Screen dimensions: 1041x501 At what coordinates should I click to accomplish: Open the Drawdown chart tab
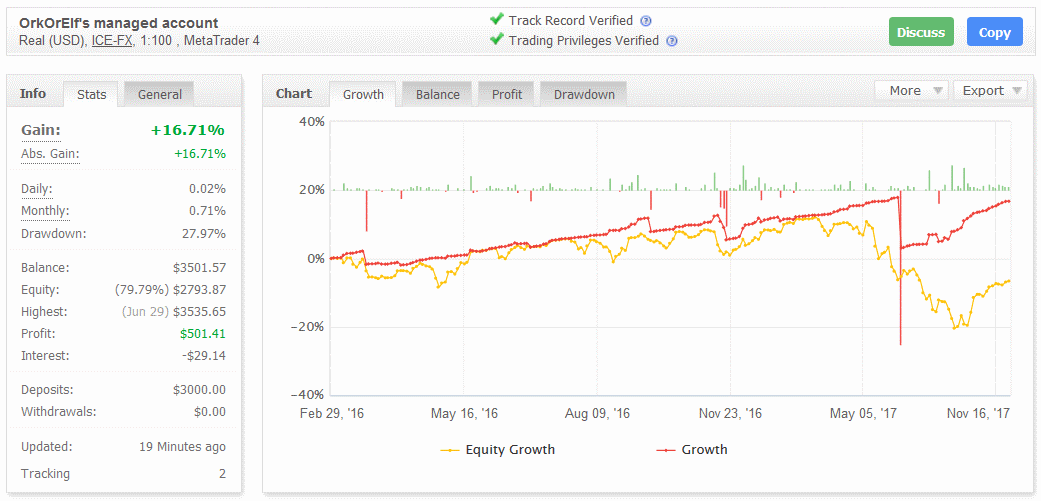[x=584, y=94]
